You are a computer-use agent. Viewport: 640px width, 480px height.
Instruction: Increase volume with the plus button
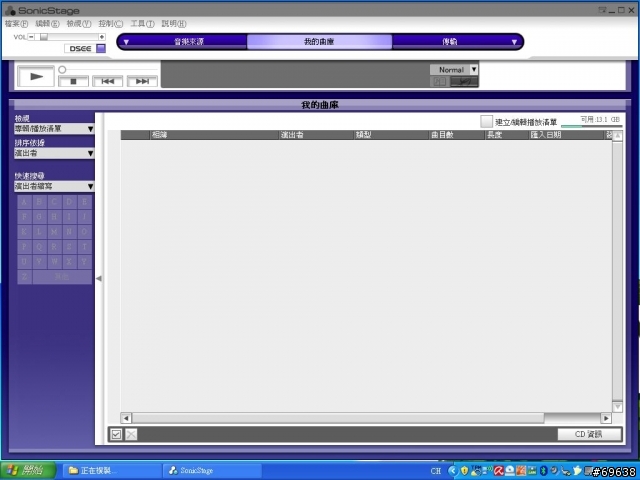point(102,37)
